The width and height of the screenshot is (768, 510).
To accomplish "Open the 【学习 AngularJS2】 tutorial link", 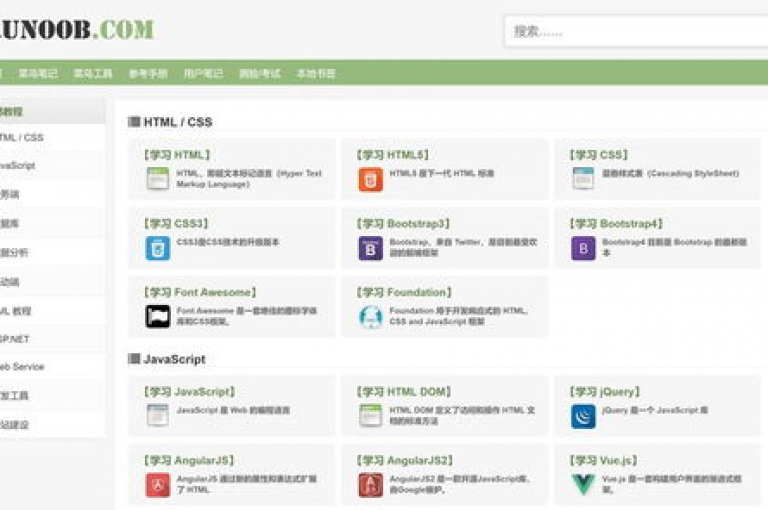I will point(405,460).
